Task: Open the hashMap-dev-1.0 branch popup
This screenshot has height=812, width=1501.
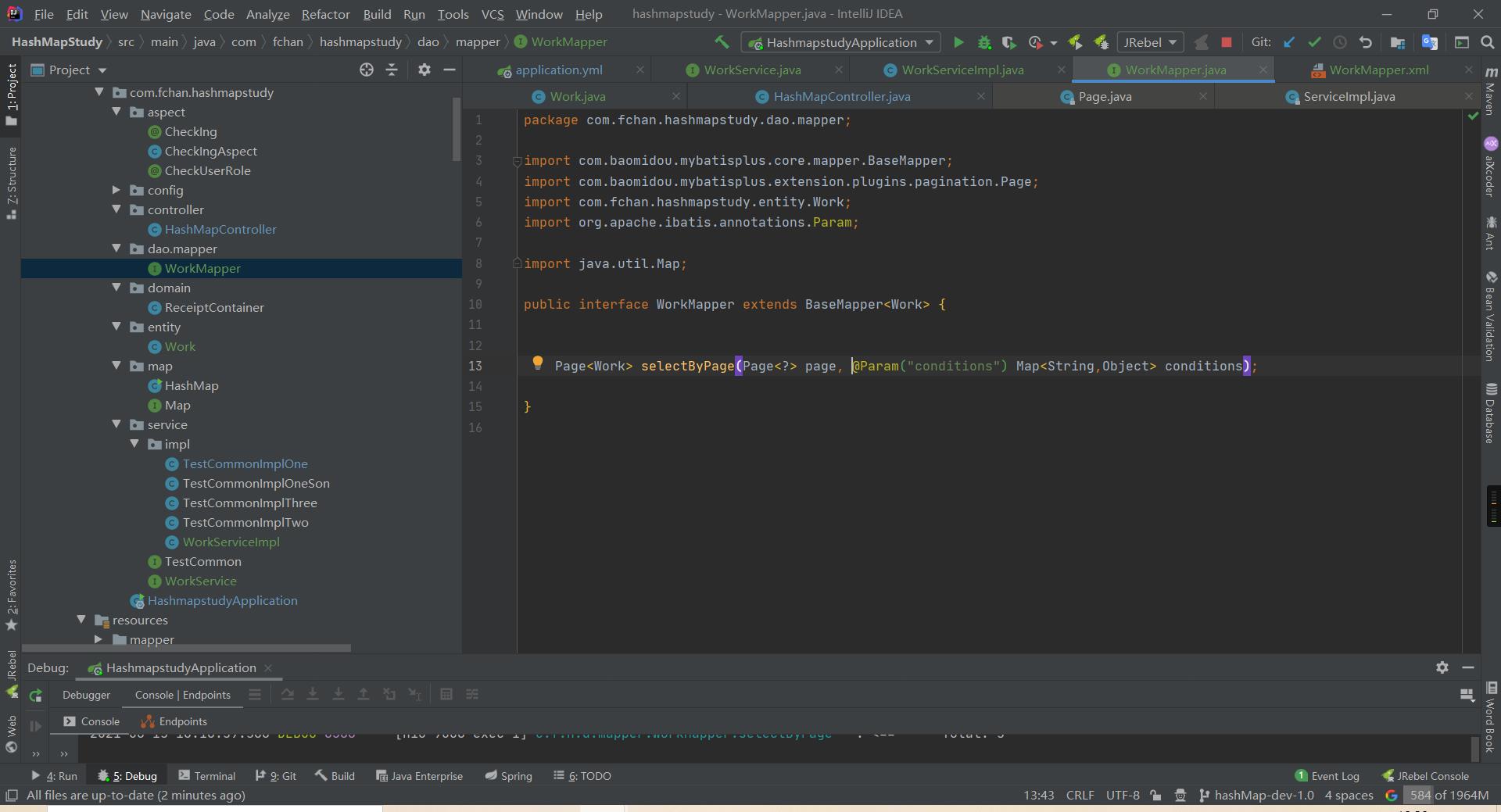Action: coord(1257,796)
